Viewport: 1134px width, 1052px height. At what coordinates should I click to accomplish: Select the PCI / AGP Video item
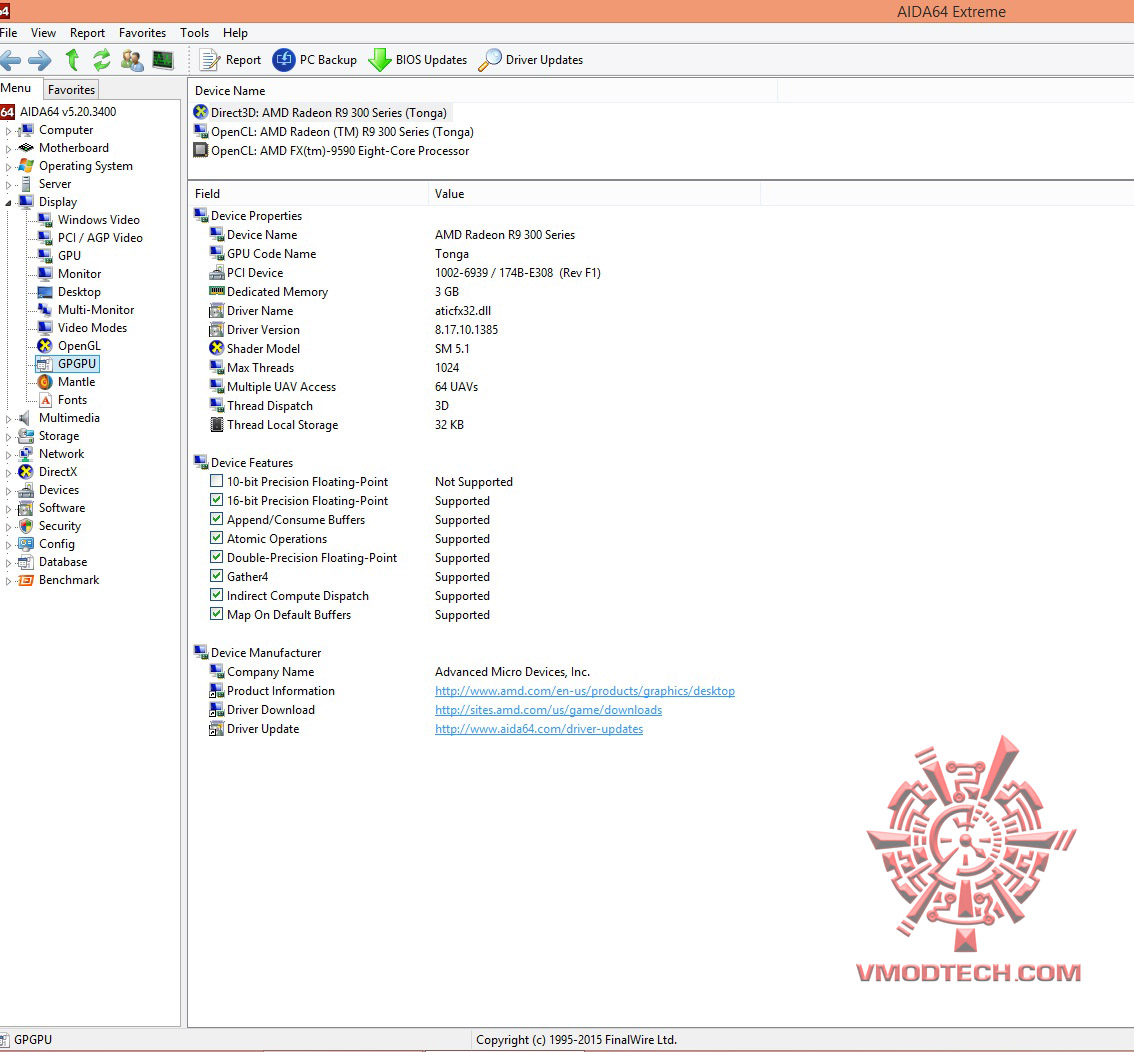[100, 238]
